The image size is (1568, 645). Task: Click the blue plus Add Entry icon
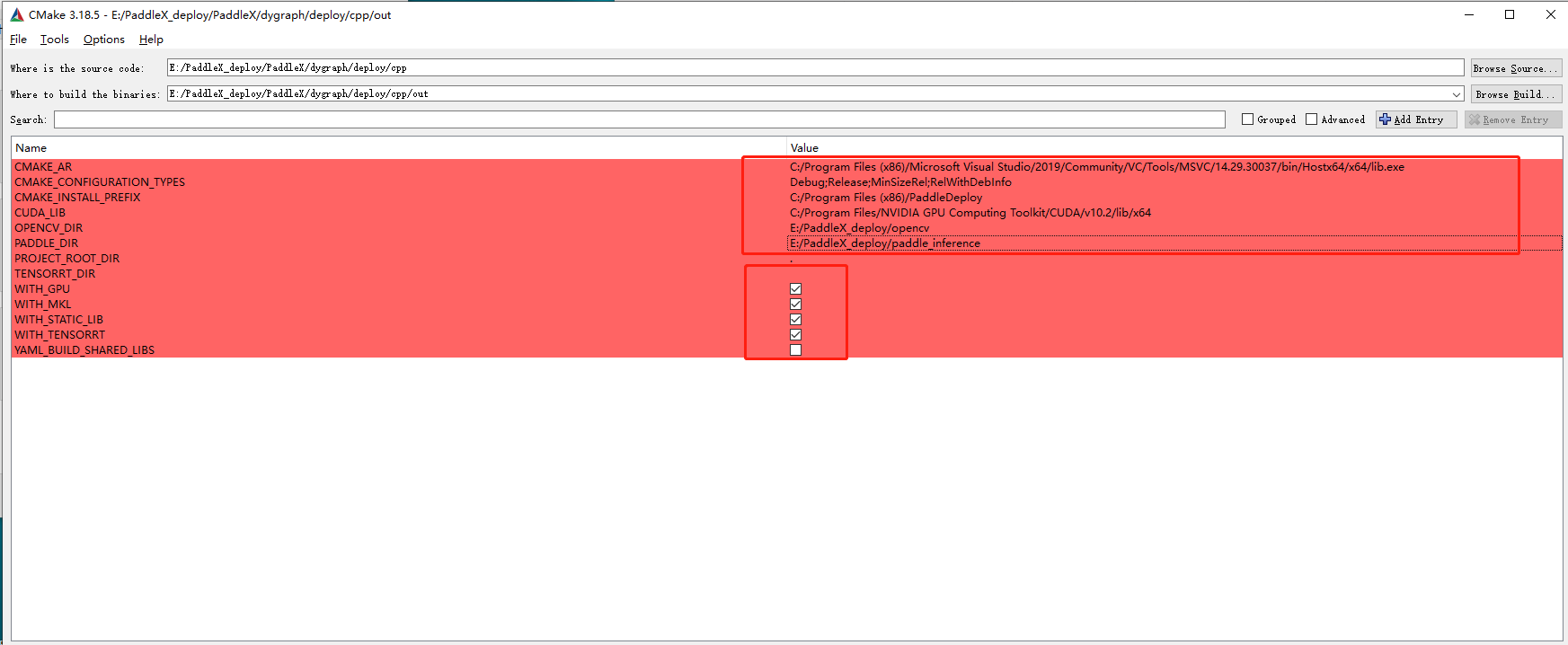[1385, 119]
